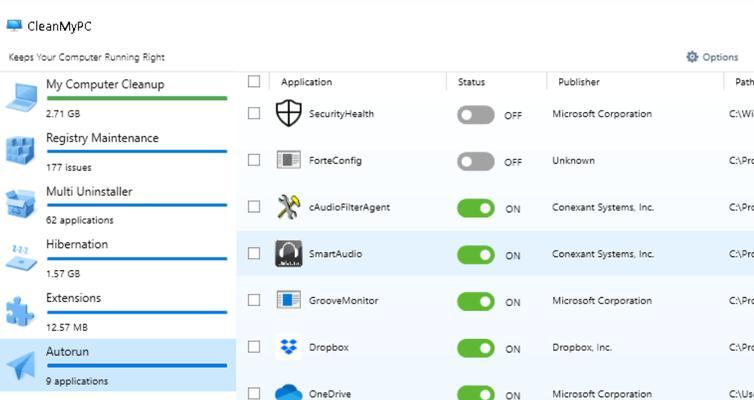754x400 pixels.
Task: Click the cAudioFilterAgent tools icon
Action: [x=289, y=207]
